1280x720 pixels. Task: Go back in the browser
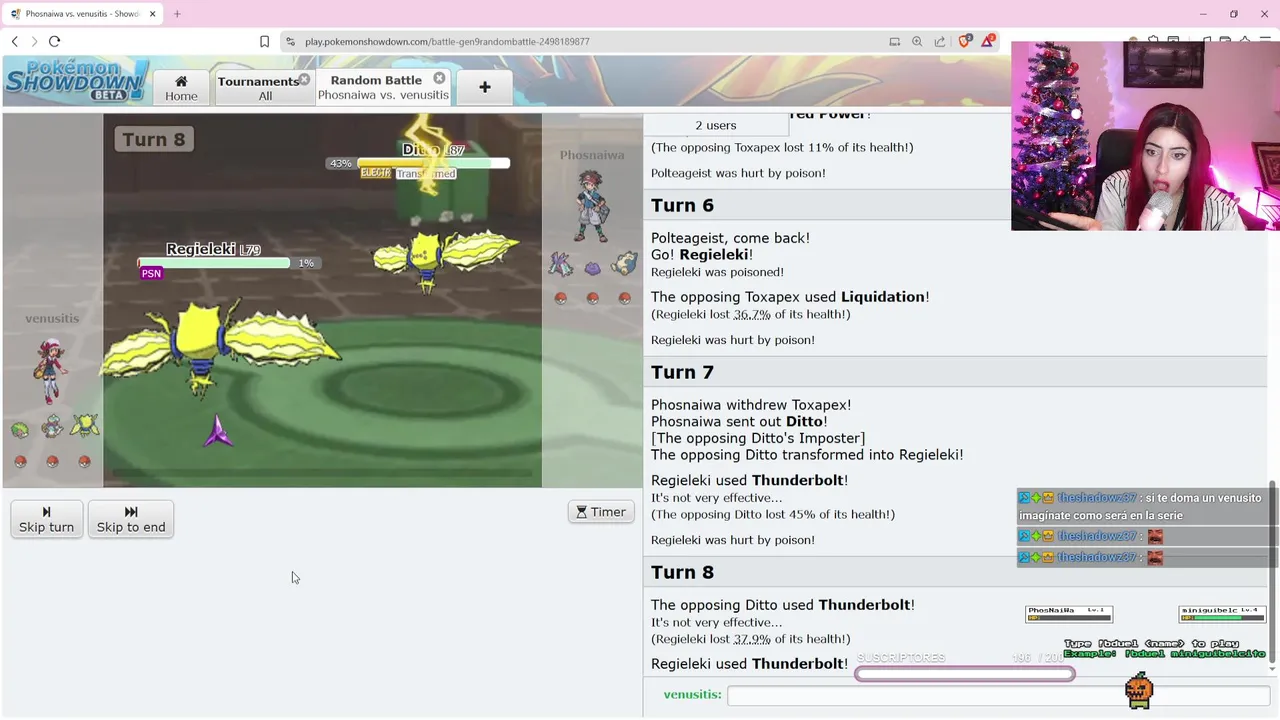coord(14,41)
